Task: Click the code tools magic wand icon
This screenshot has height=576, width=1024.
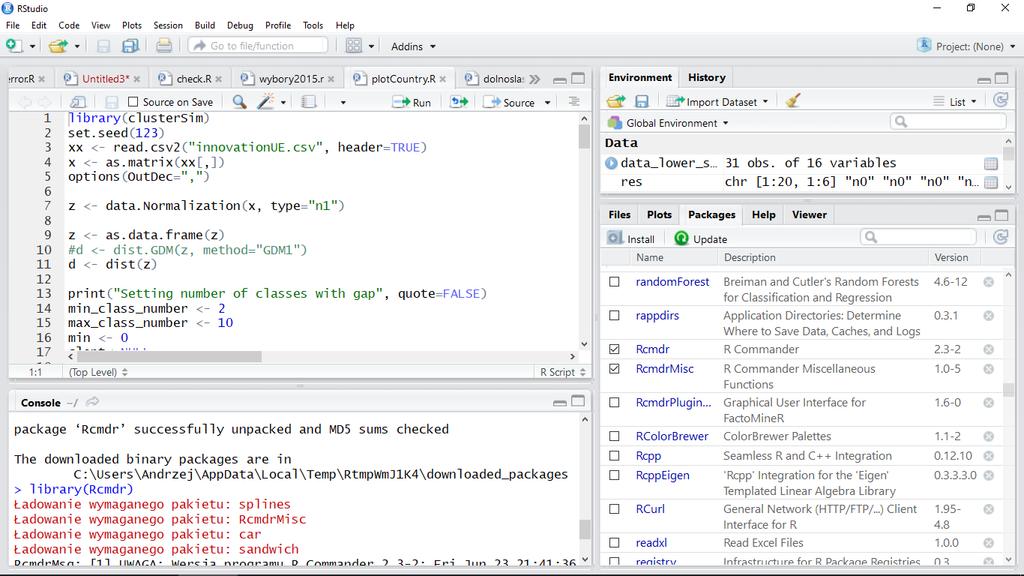Action: [x=266, y=102]
